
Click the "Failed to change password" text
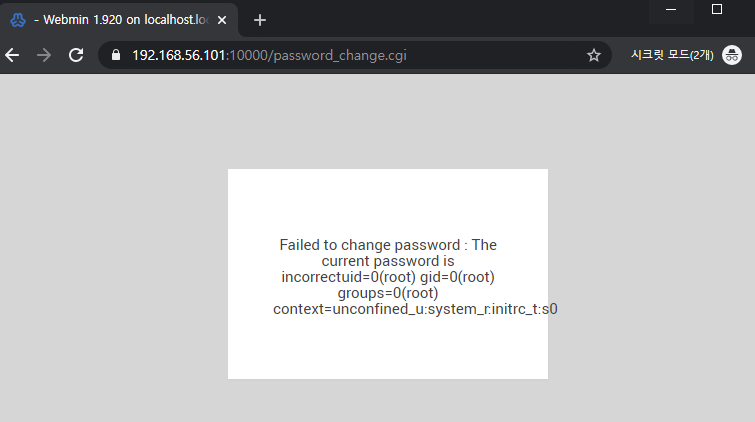(x=370, y=245)
